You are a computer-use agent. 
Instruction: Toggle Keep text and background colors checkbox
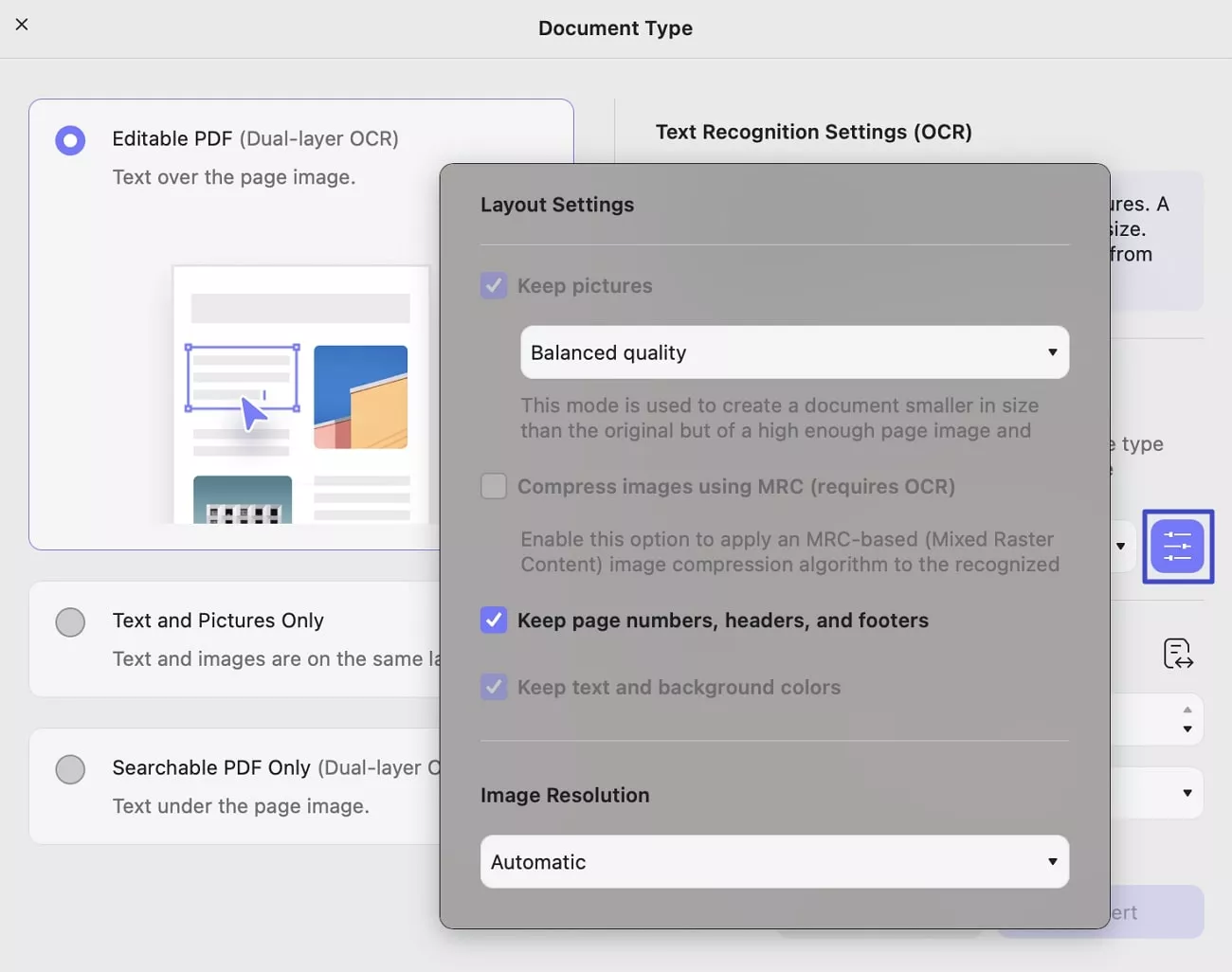pyautogui.click(x=494, y=687)
